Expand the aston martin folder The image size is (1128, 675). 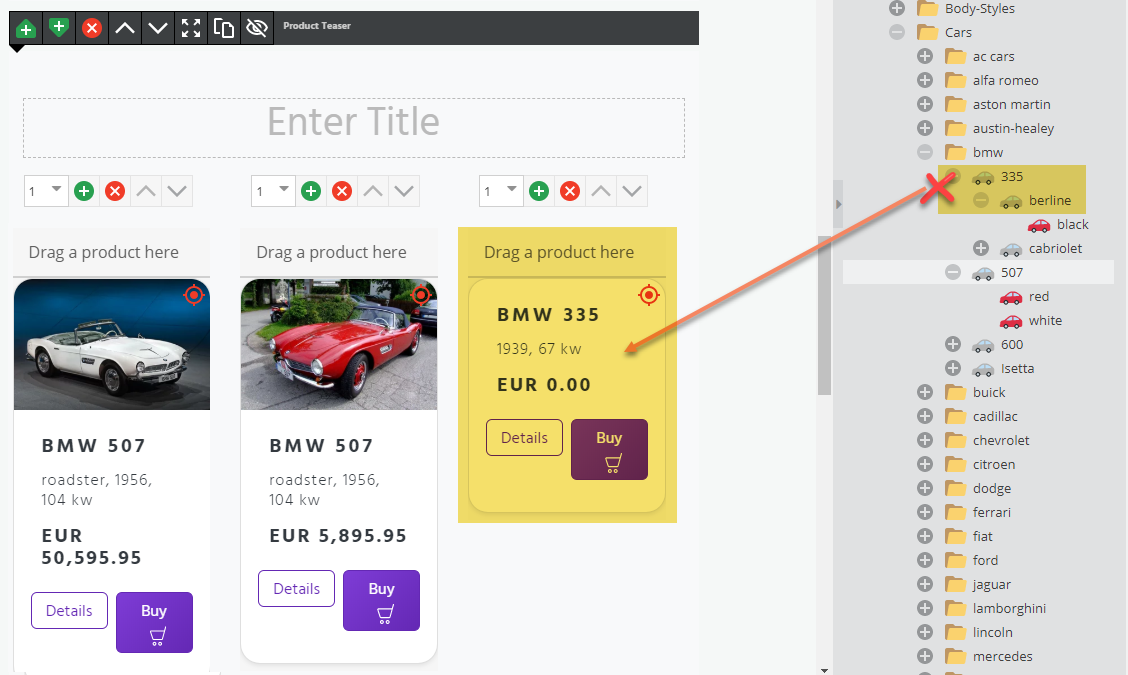click(x=925, y=104)
